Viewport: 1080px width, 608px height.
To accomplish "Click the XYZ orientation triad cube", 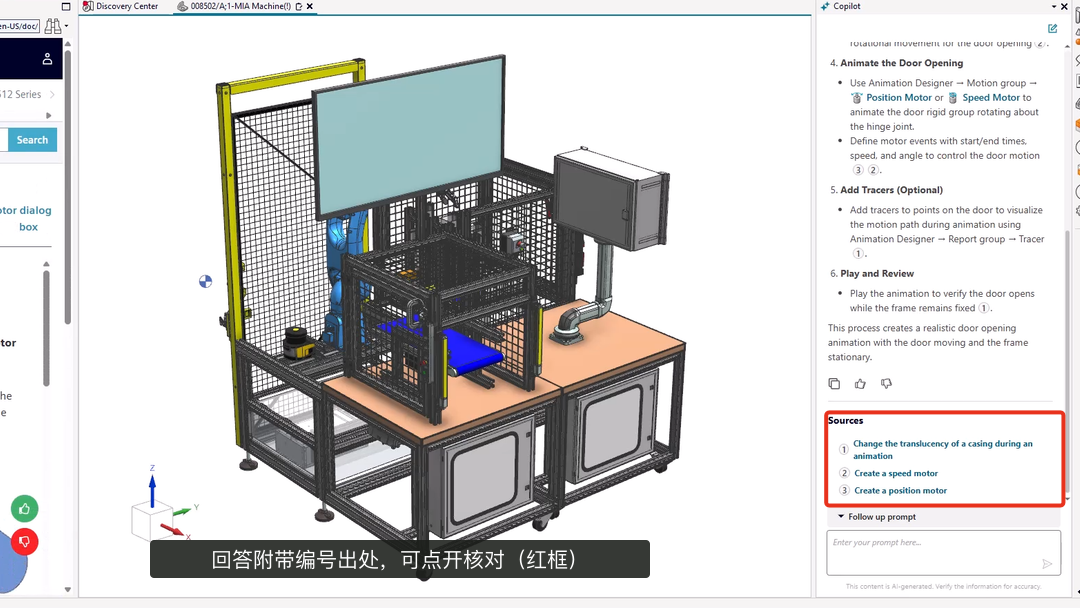I will 152,520.
